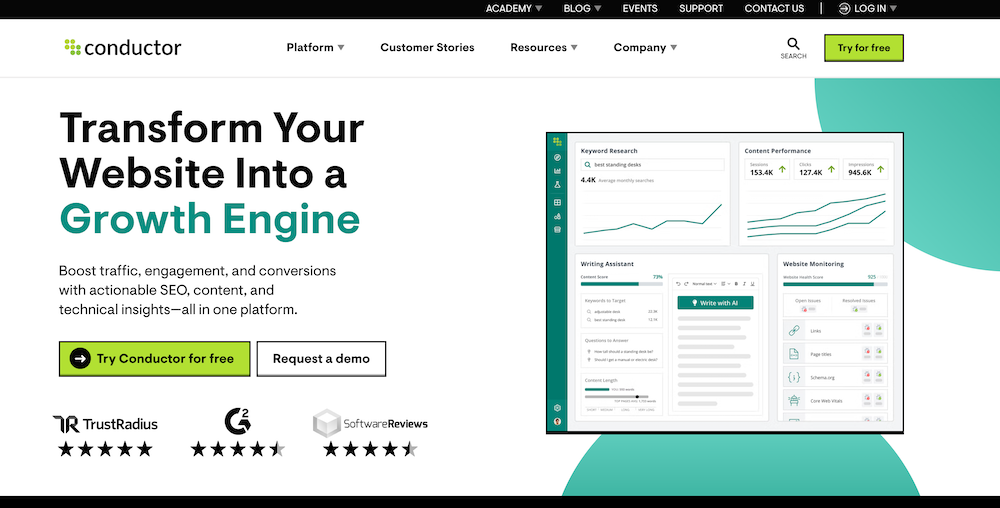This screenshot has height=508, width=1000.
Task: Open the Normal text style dropdown
Action: 705,284
